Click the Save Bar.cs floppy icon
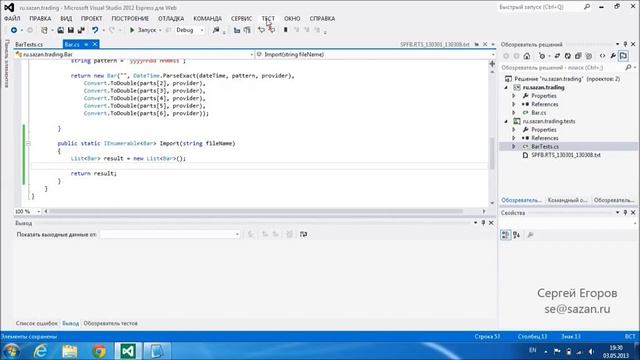Viewport: 640px width, 360px height. [71, 30]
